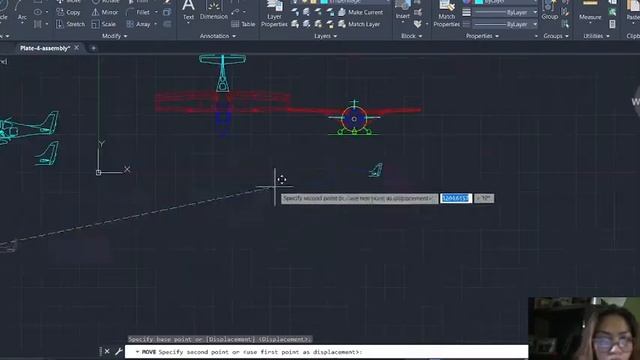Image resolution: width=640 pixels, height=360 pixels.
Task: Activate Match Properties tool
Action: (447, 14)
